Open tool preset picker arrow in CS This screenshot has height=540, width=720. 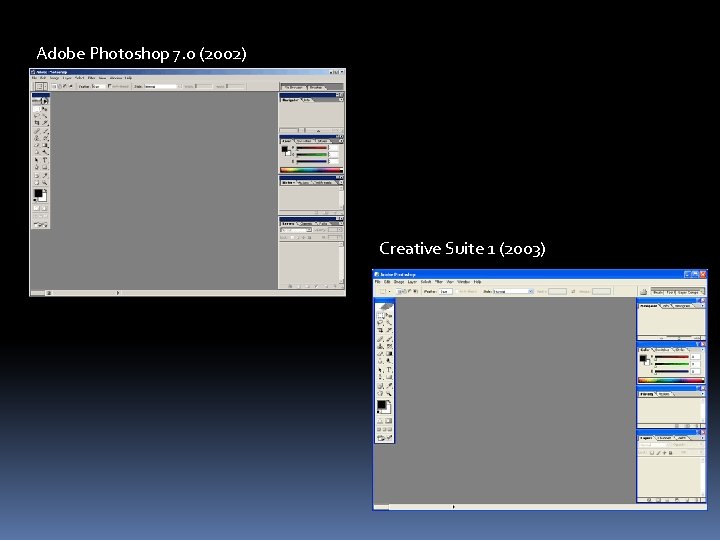(389, 292)
